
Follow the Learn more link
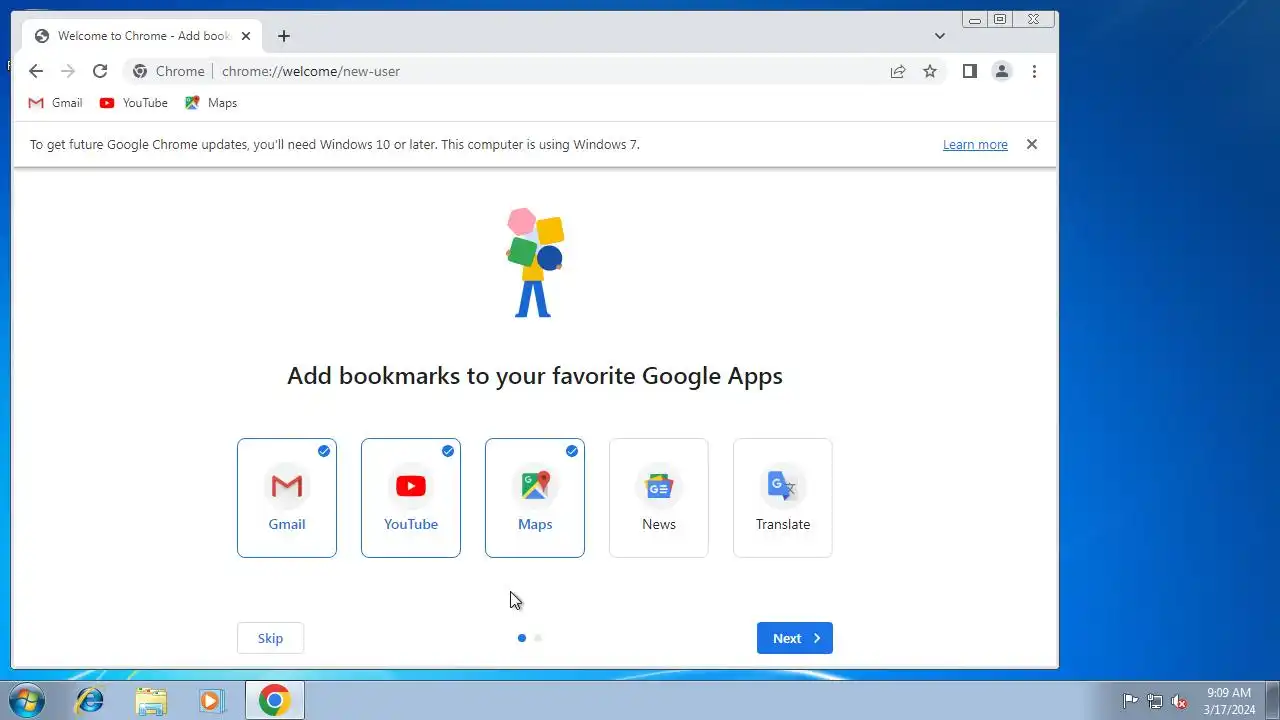point(975,145)
